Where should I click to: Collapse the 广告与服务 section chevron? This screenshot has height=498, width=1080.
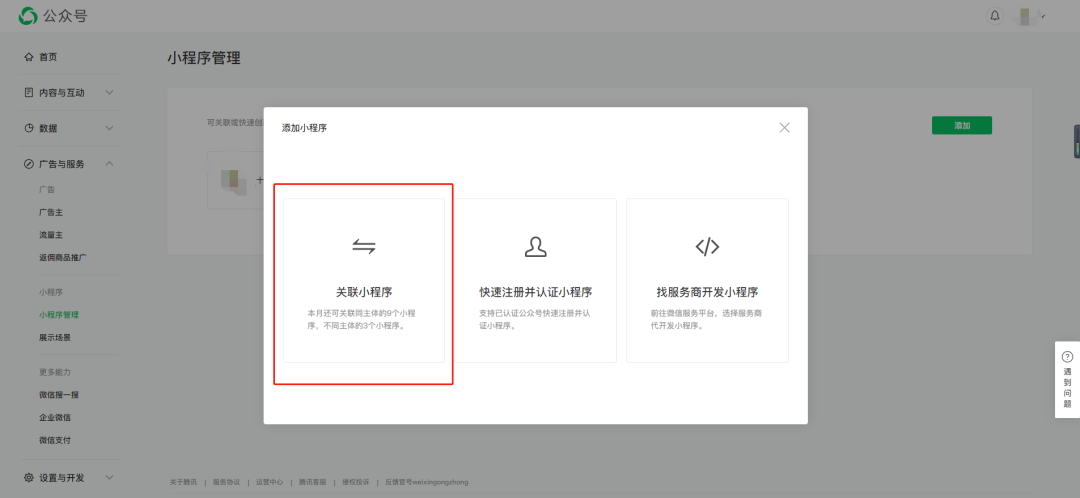pyautogui.click(x=110, y=164)
